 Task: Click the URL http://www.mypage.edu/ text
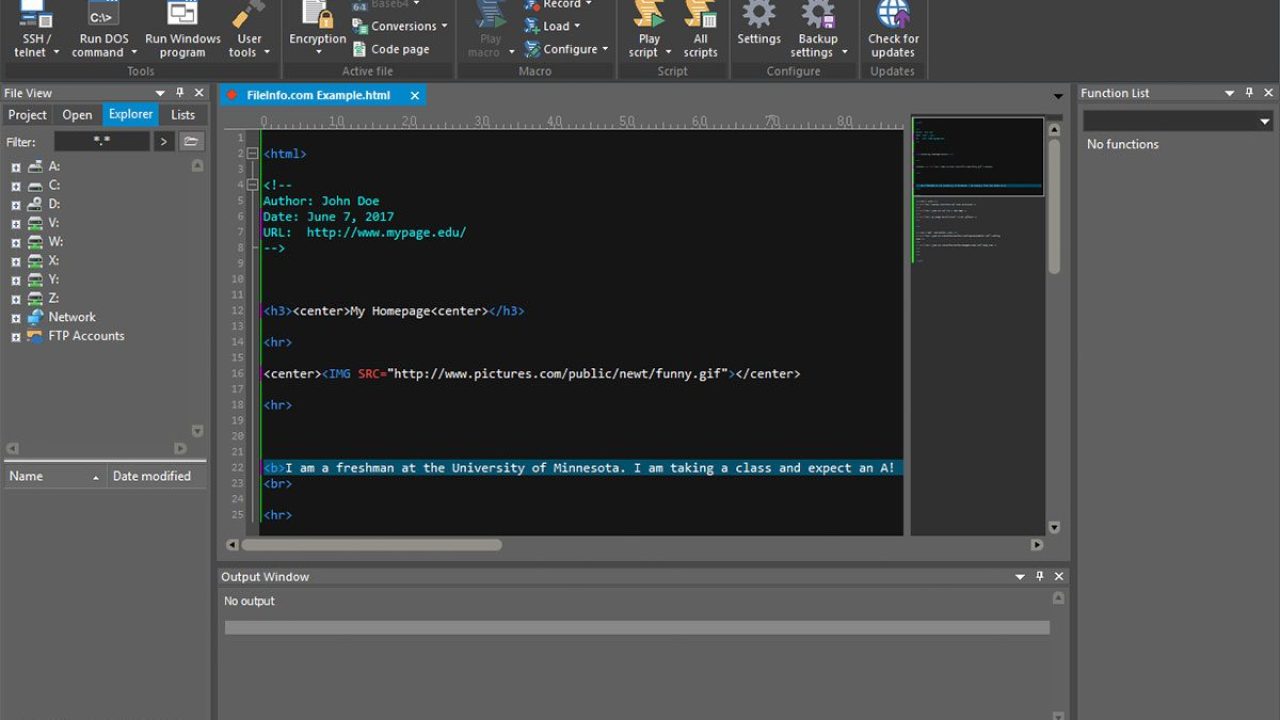[x=386, y=232]
